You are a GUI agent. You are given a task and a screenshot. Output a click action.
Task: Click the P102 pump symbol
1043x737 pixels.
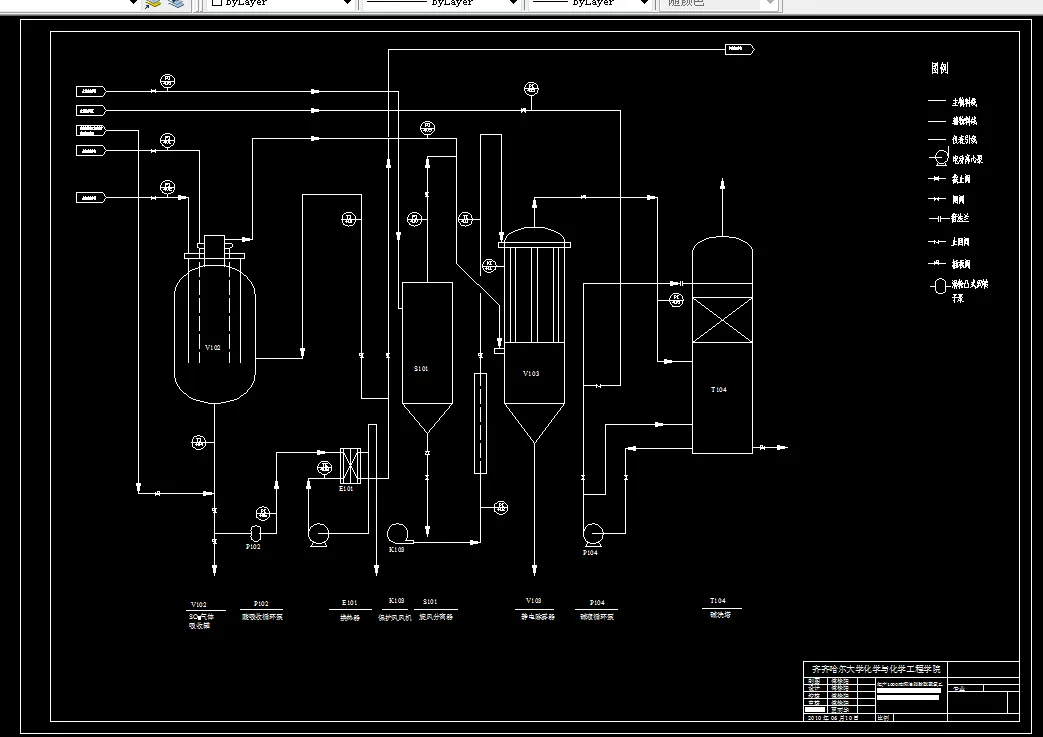pyautogui.click(x=255, y=532)
